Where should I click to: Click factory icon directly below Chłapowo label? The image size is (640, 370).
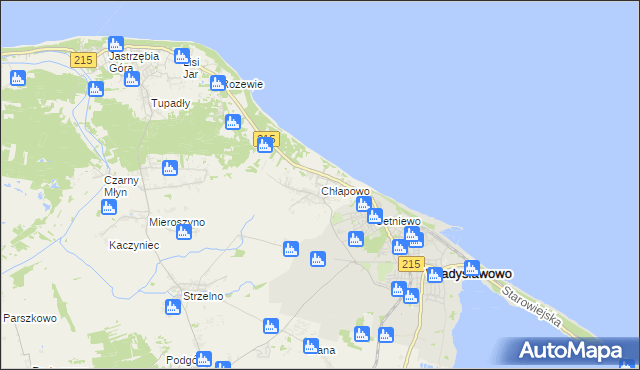[364, 204]
